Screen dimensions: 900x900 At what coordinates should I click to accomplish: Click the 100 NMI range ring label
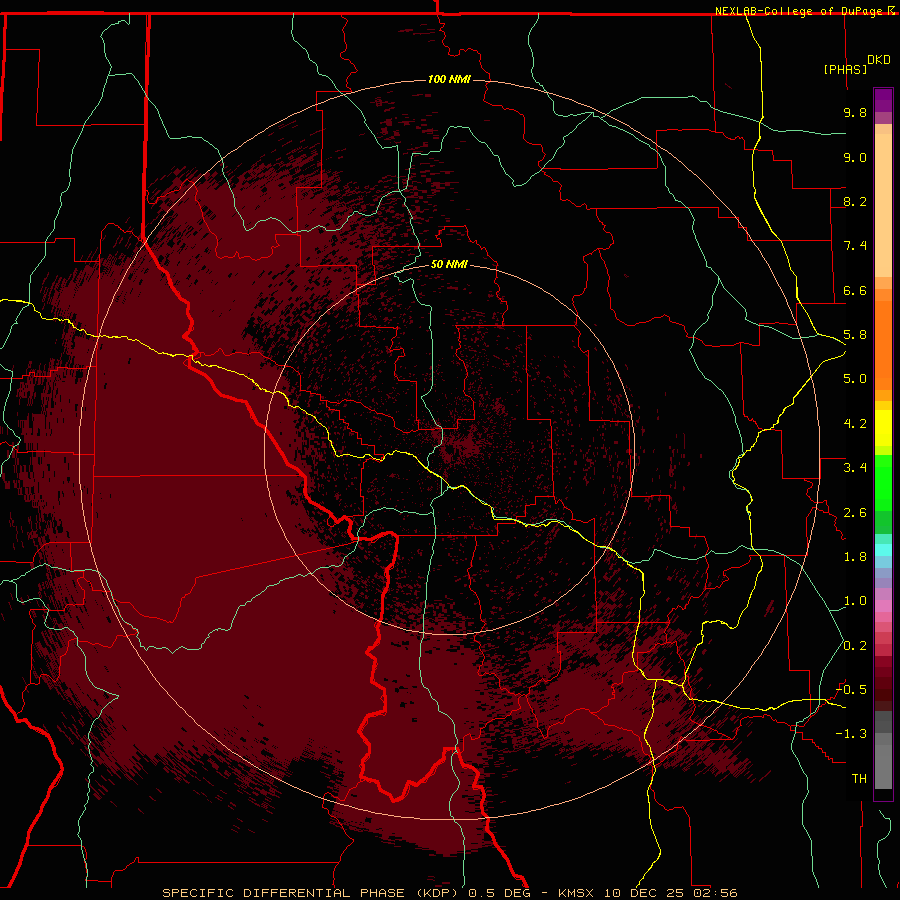pyautogui.click(x=449, y=79)
